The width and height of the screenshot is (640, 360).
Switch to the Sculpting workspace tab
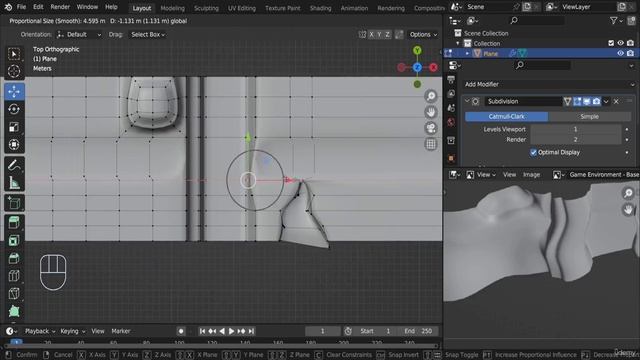(206, 8)
